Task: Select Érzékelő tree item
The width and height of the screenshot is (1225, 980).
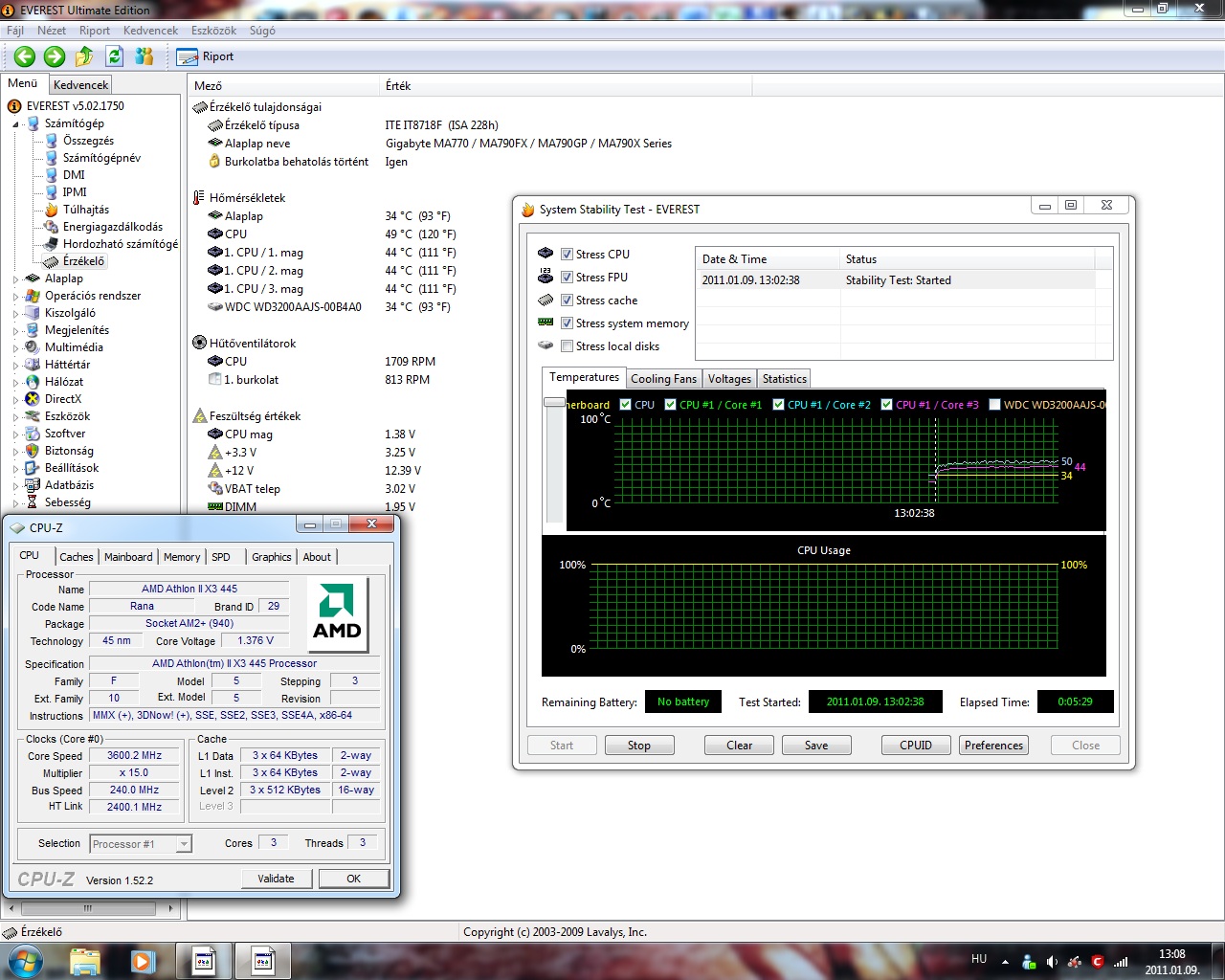Action: tap(83, 261)
